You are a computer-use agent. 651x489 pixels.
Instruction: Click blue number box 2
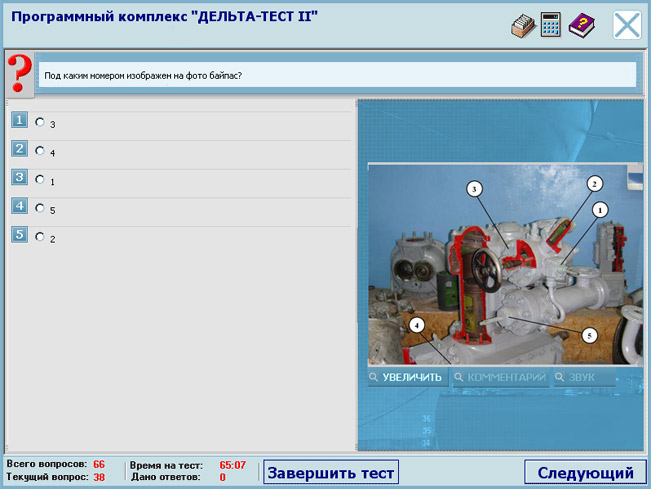19,149
